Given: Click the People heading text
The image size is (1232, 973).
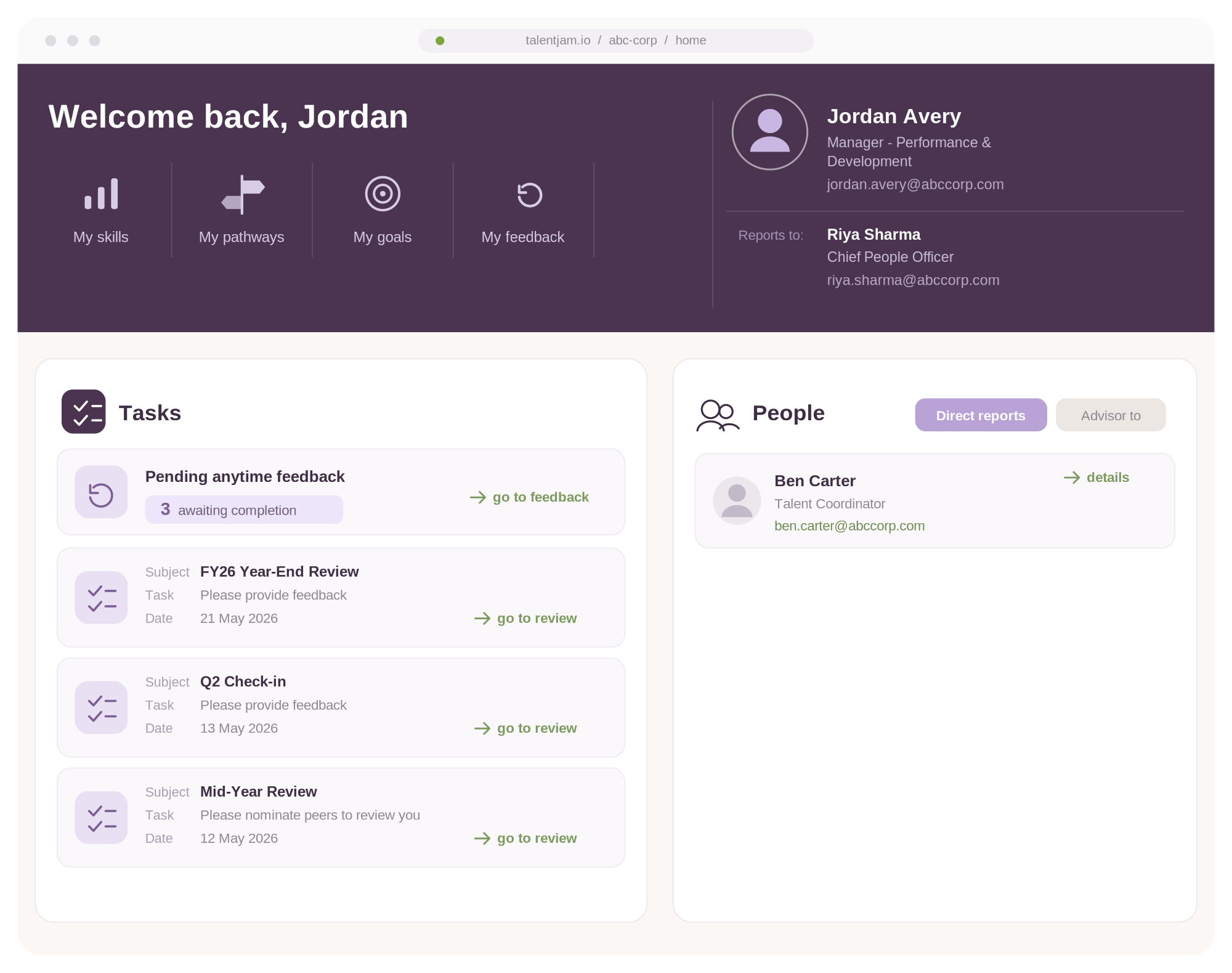Looking at the screenshot, I should click(x=788, y=413).
